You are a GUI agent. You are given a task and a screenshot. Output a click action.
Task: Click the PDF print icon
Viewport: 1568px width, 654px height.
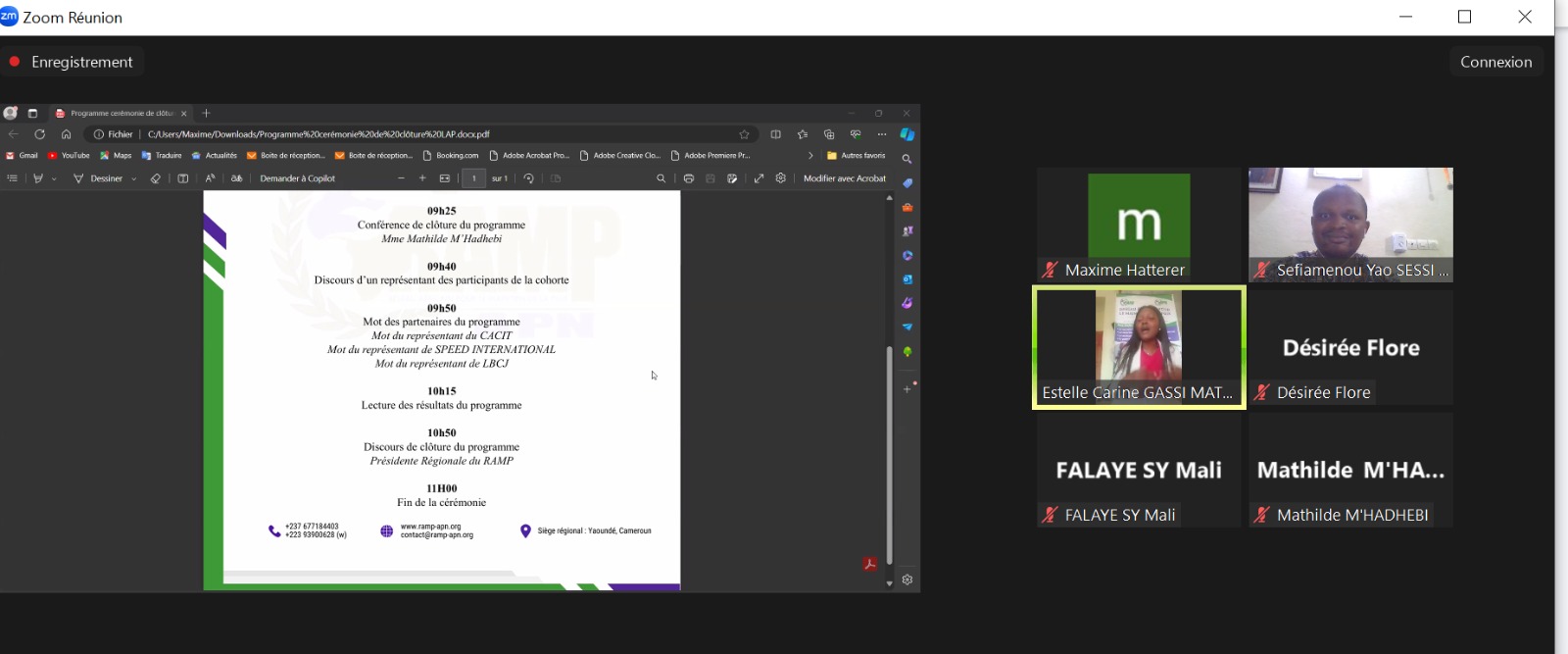pos(689,178)
